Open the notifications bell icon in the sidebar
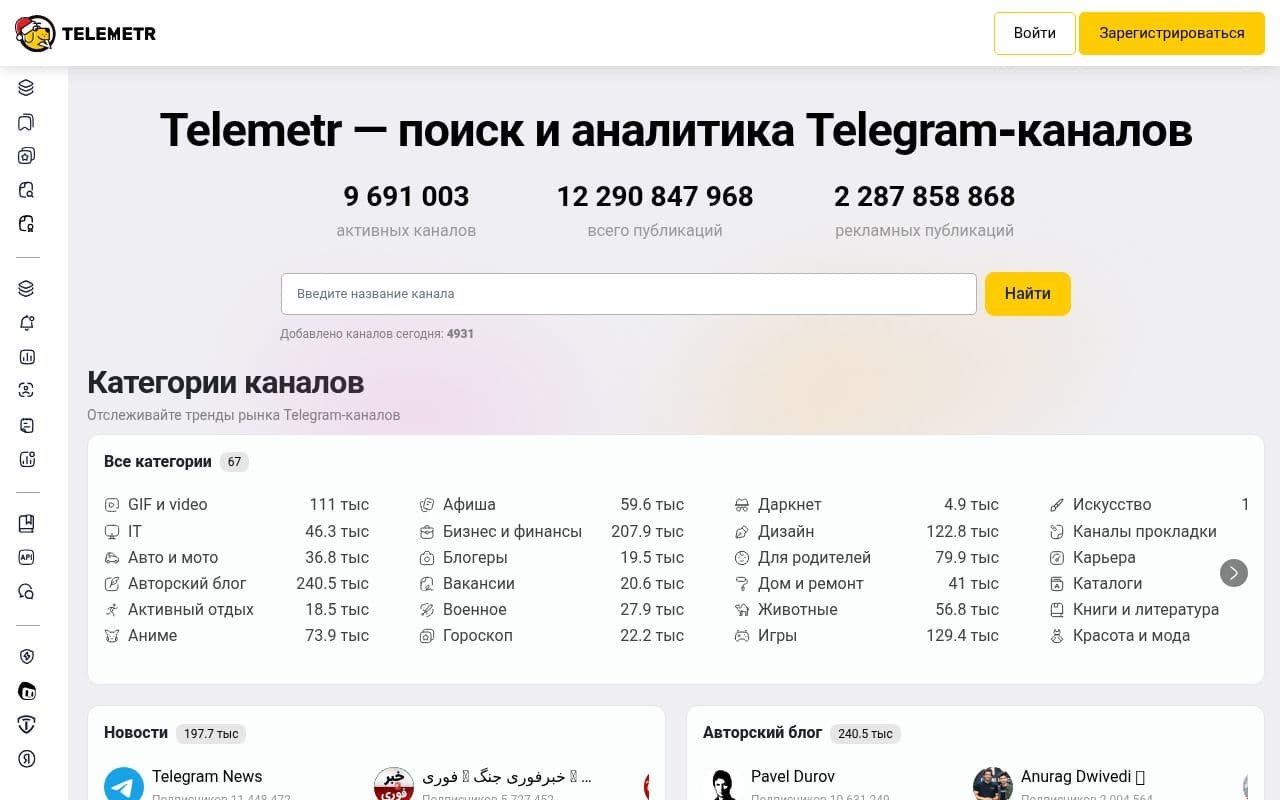Viewport: 1280px width, 800px height. click(27, 322)
